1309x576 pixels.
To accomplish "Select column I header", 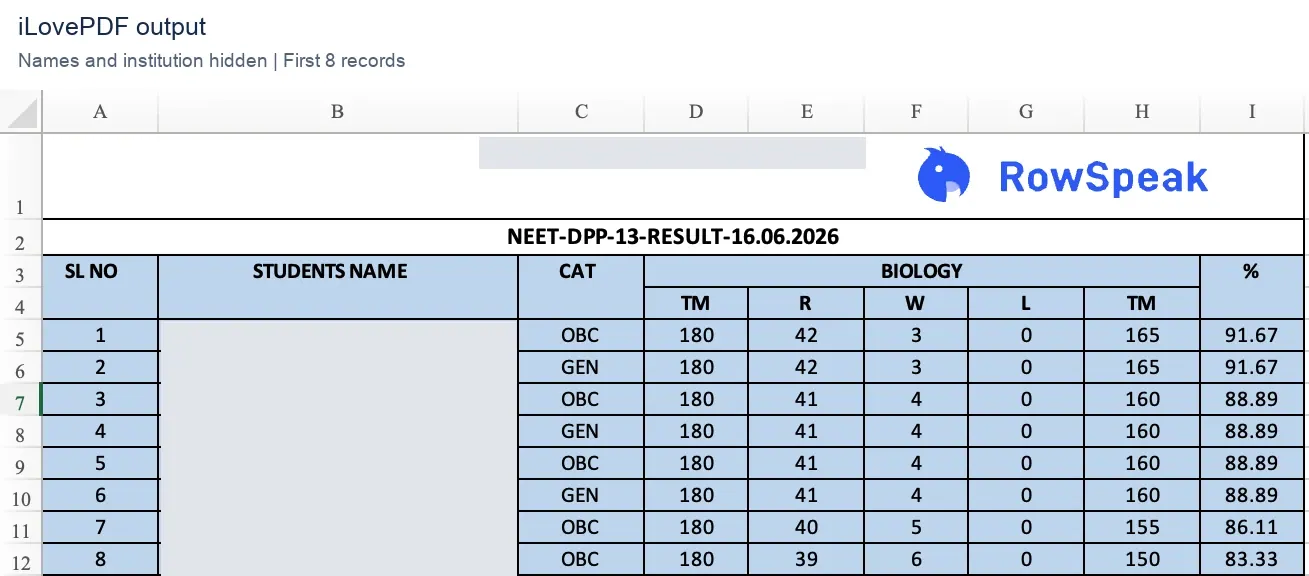I will 1252,112.
